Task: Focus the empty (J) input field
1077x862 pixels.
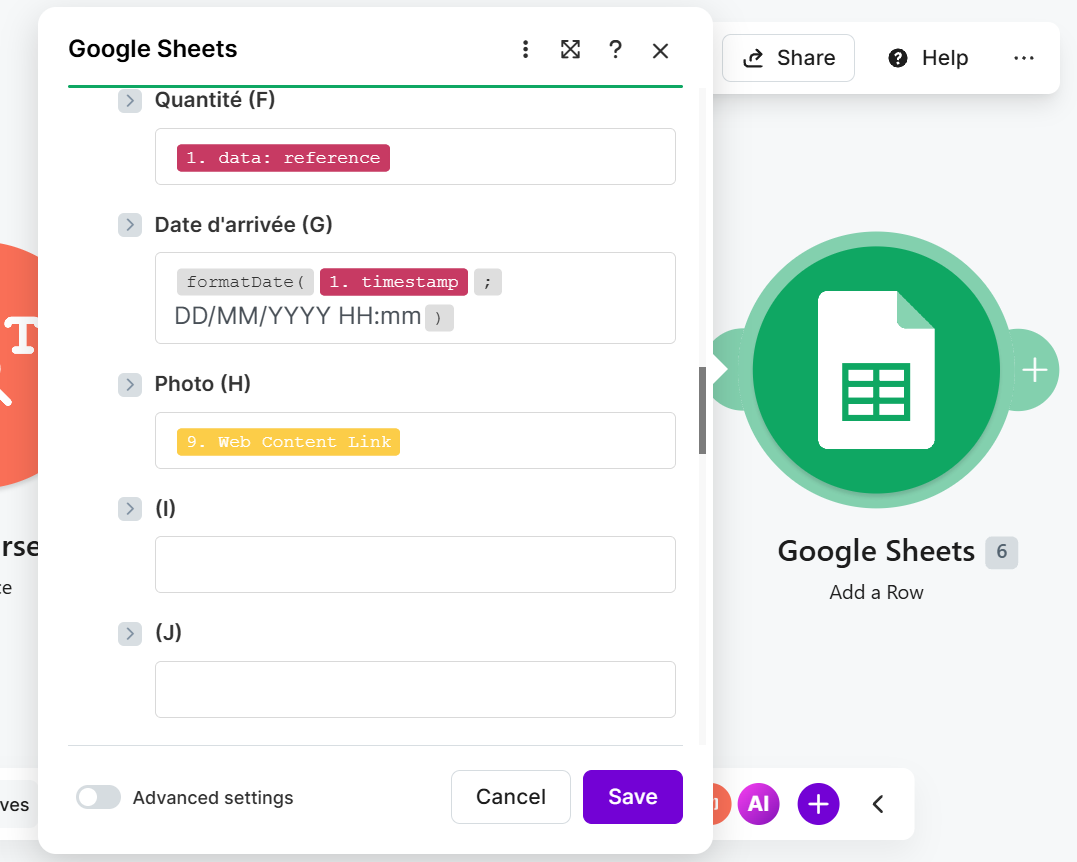Action: 416,690
